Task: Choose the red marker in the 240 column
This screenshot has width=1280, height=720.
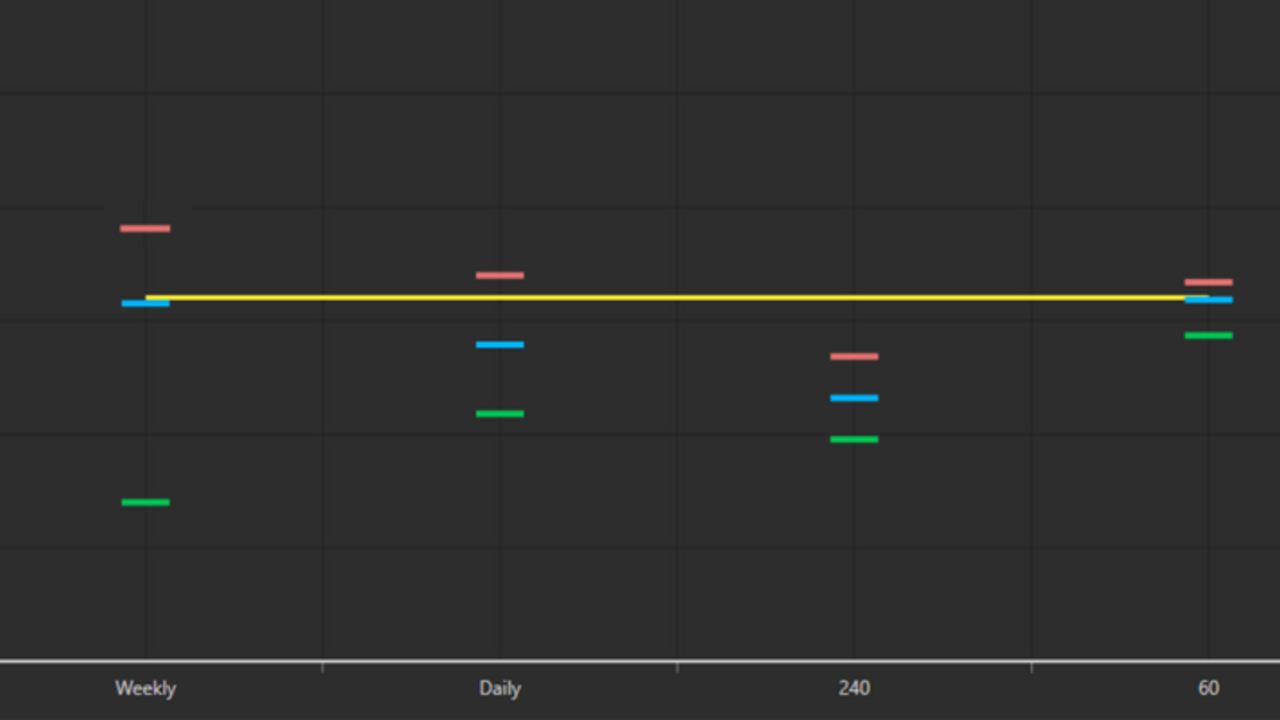Action: [x=854, y=356]
